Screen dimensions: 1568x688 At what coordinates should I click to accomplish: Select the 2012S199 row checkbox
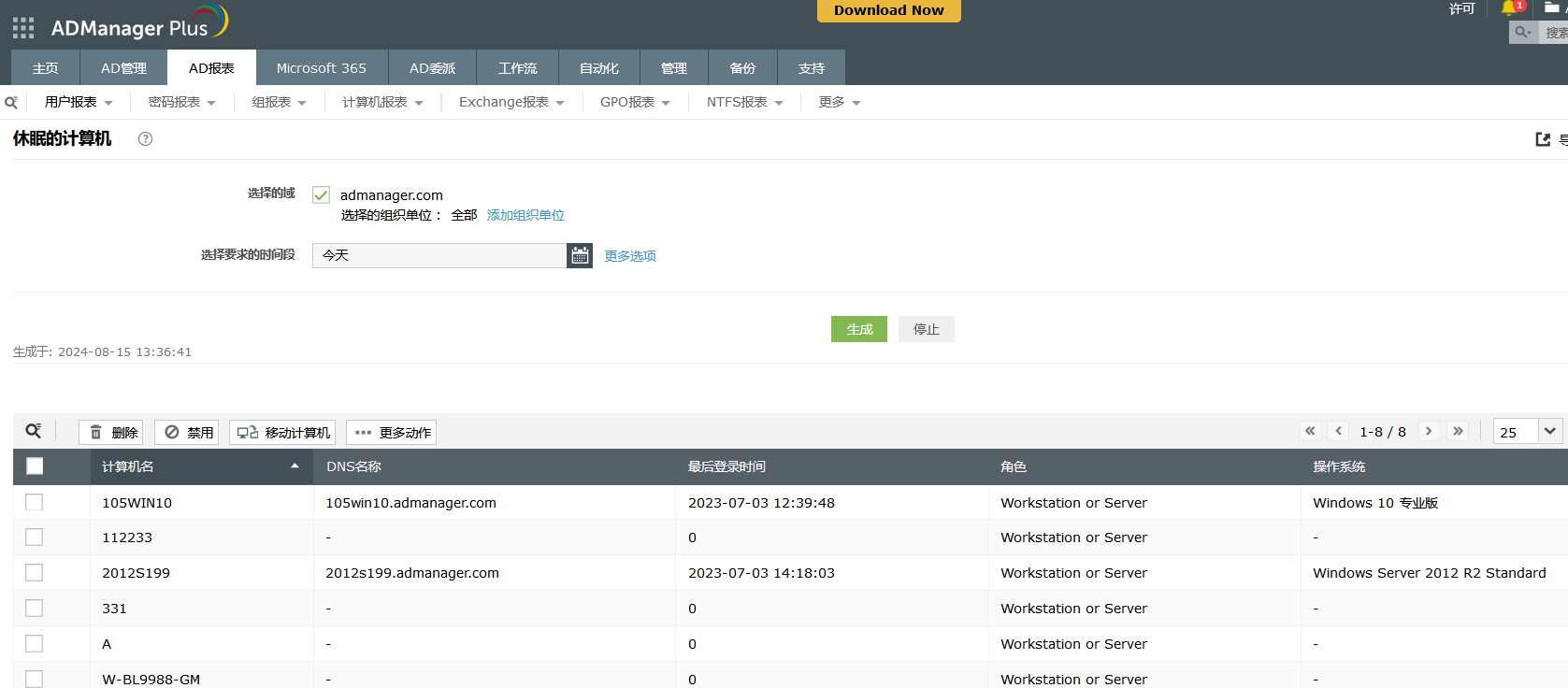point(35,572)
